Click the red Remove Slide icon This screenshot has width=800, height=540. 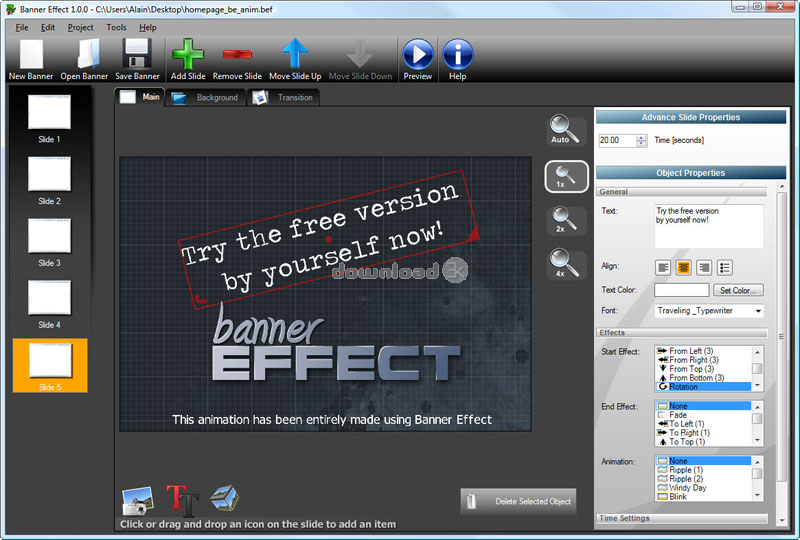coord(238,56)
